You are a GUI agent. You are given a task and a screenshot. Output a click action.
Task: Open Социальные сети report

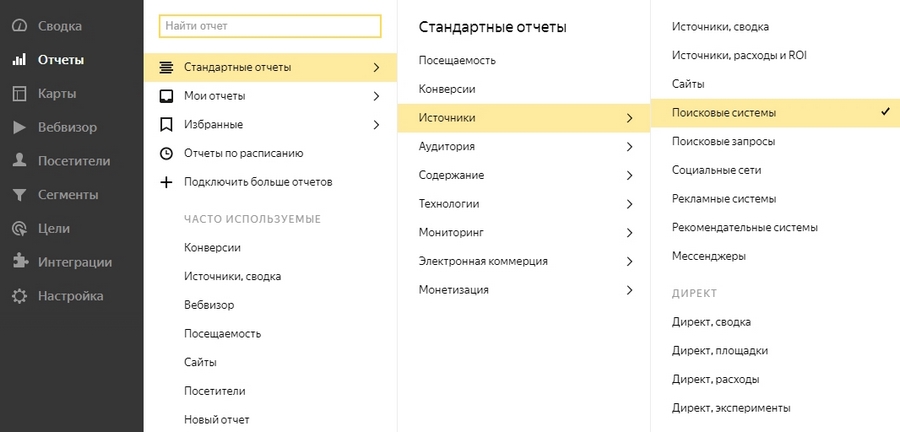point(716,170)
